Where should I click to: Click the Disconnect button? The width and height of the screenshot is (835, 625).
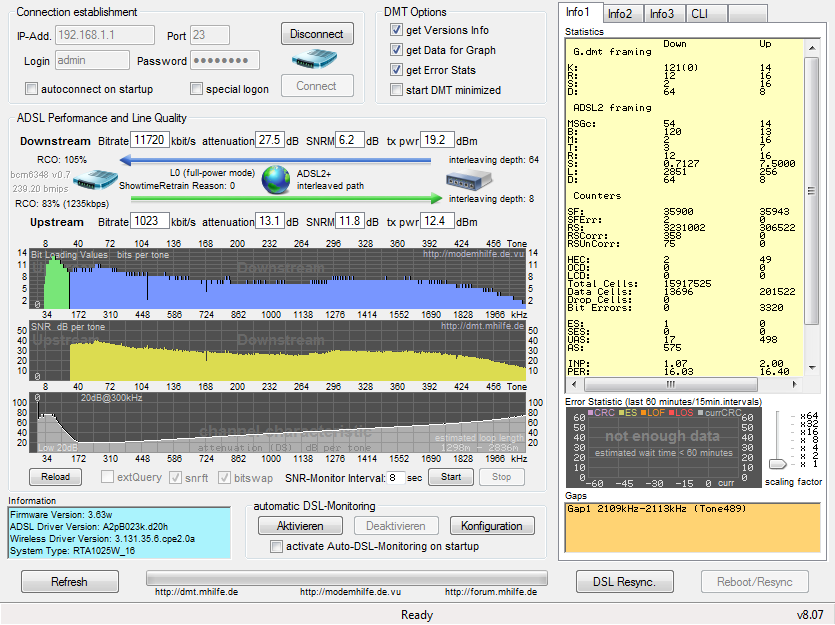pos(317,34)
